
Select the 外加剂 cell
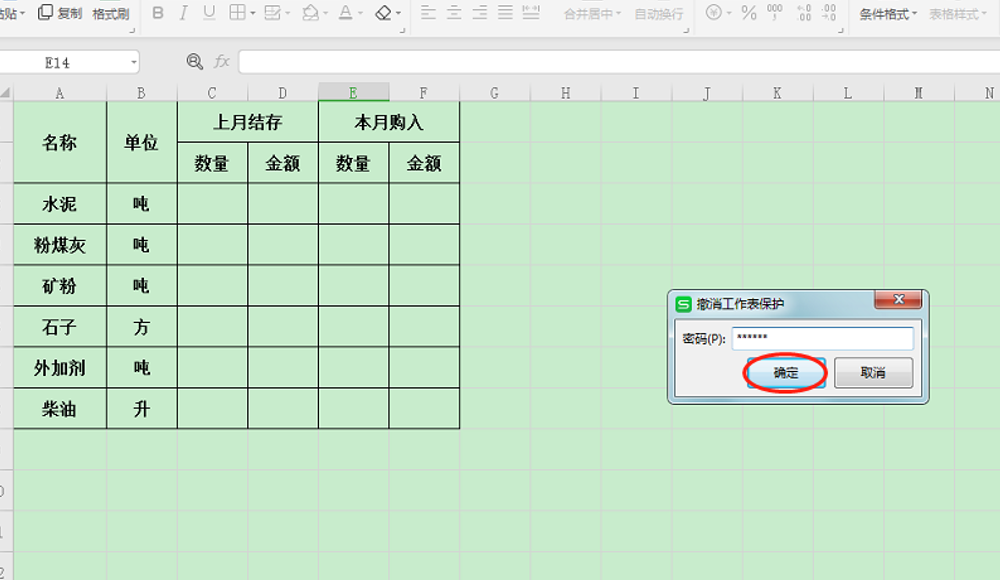pos(60,368)
